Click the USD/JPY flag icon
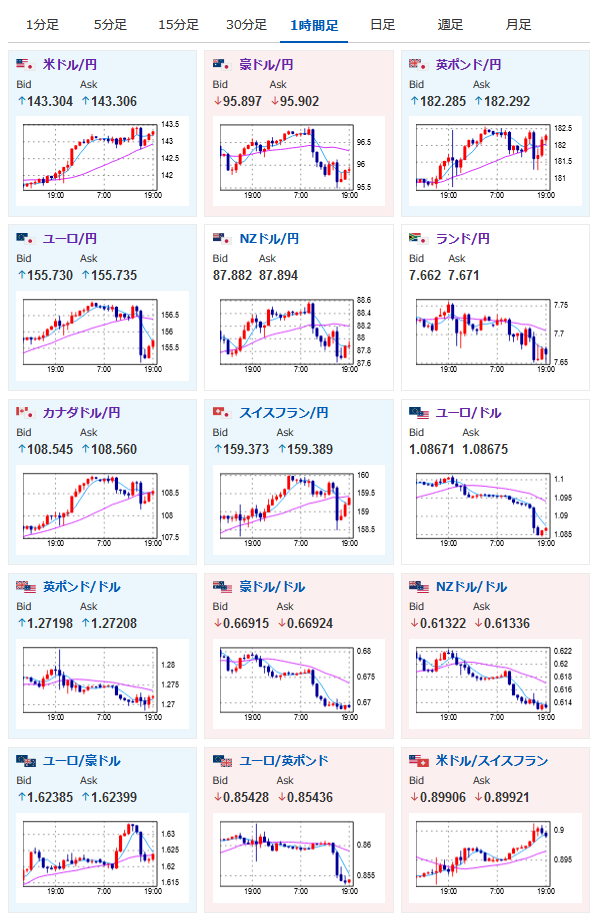 click(x=26, y=64)
